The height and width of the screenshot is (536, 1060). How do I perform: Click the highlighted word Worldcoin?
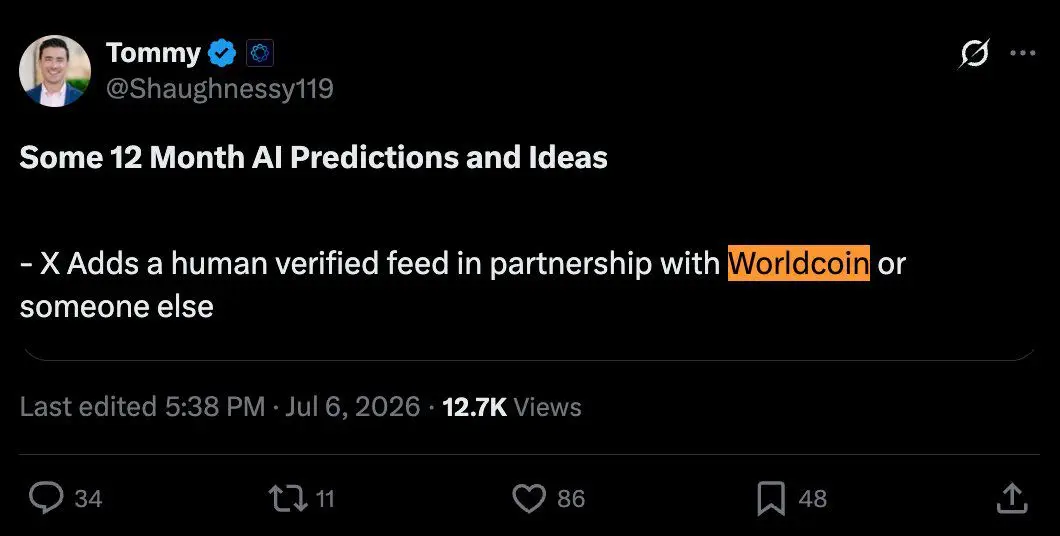pyautogui.click(x=798, y=262)
